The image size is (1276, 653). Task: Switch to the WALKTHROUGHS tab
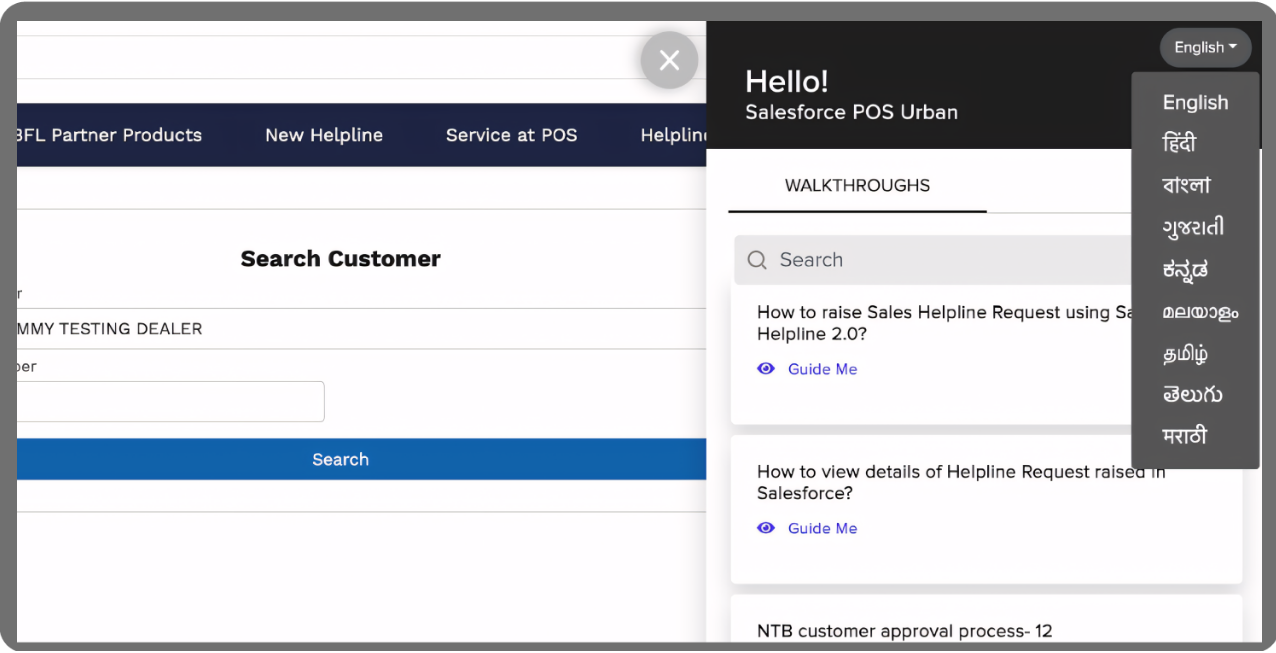tap(857, 186)
